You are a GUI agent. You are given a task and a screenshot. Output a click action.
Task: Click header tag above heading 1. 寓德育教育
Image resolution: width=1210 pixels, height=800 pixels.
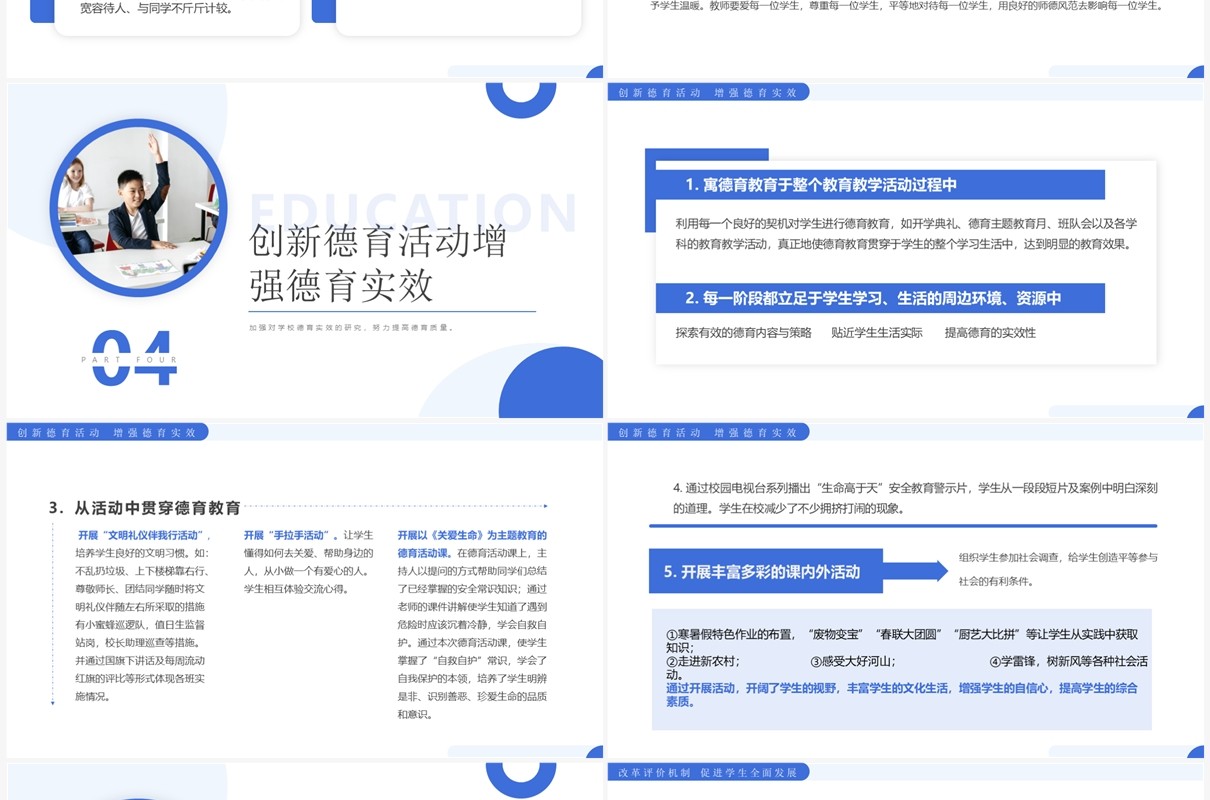click(x=708, y=92)
